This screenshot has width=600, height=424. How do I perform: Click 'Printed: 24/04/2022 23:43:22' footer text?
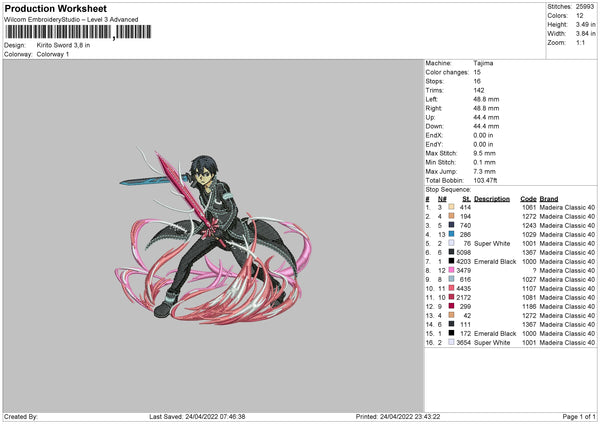click(x=398, y=417)
